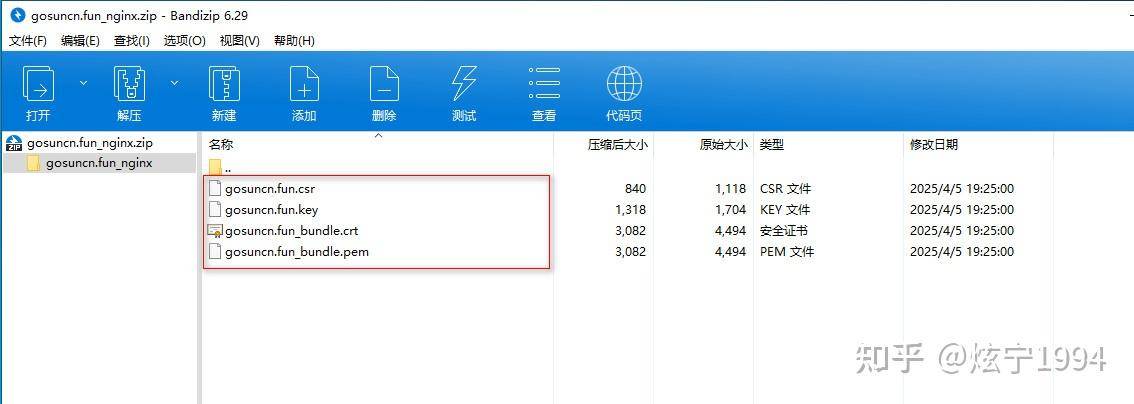The height and width of the screenshot is (404, 1134).
Task: Click the date cell of gosuncn.fun.csr row
Action: (x=962, y=189)
